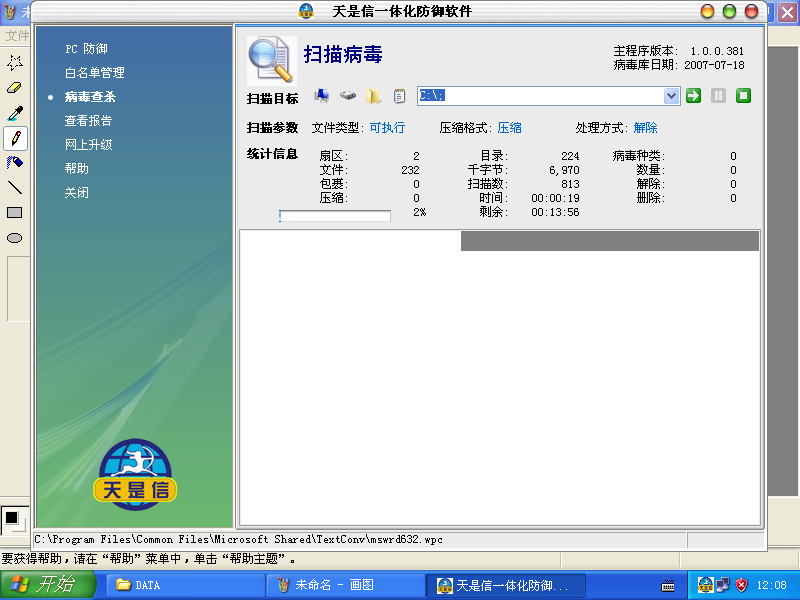Select the Pencil tool in Paint
The height and width of the screenshot is (600, 800).
coord(15,138)
